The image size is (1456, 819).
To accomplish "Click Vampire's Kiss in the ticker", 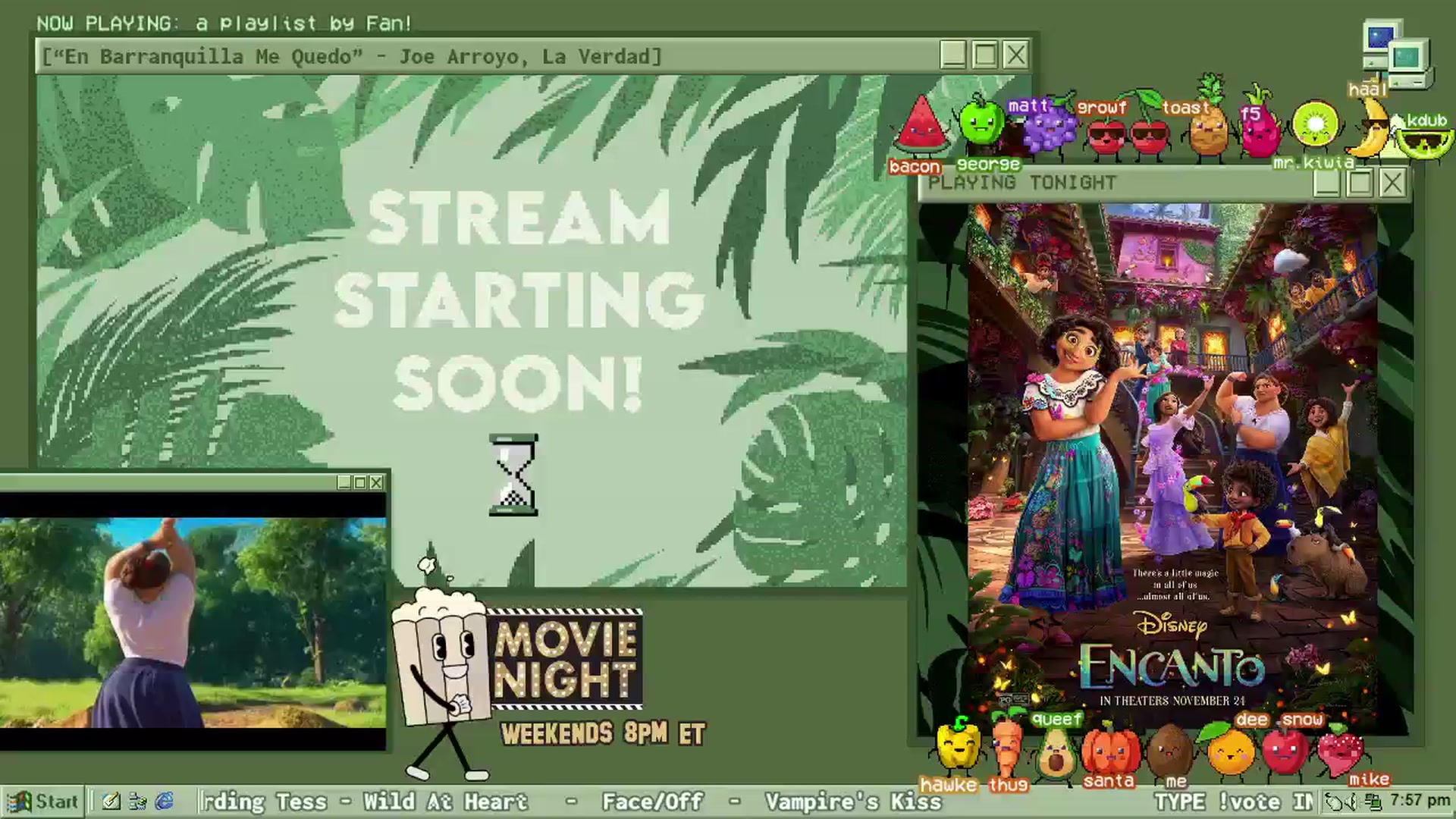I will [853, 802].
